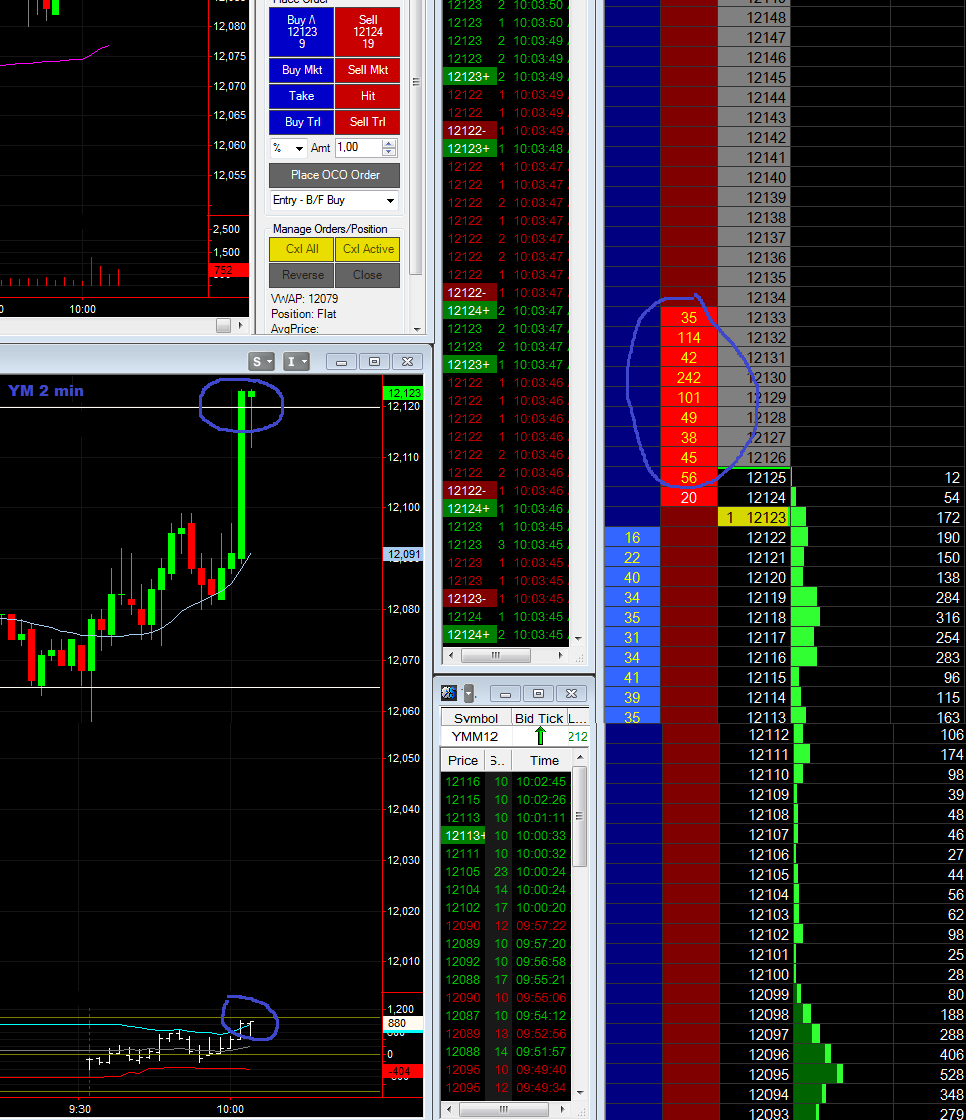Open the S dropdown on the YM chart
966x1120 pixels.
[262, 361]
